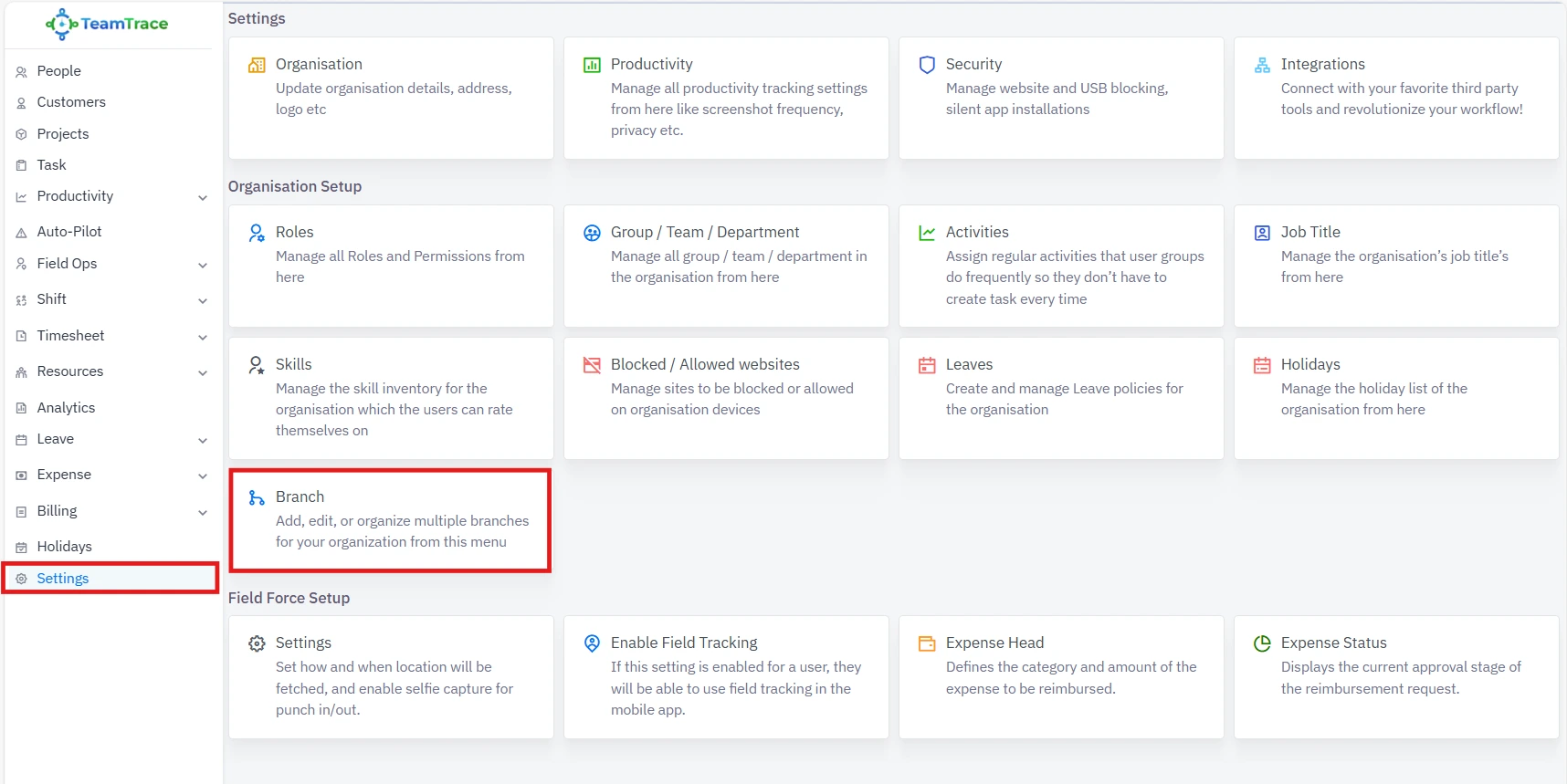This screenshot has height=784, width=1567.
Task: Click the Organisation building icon
Action: [x=257, y=65]
